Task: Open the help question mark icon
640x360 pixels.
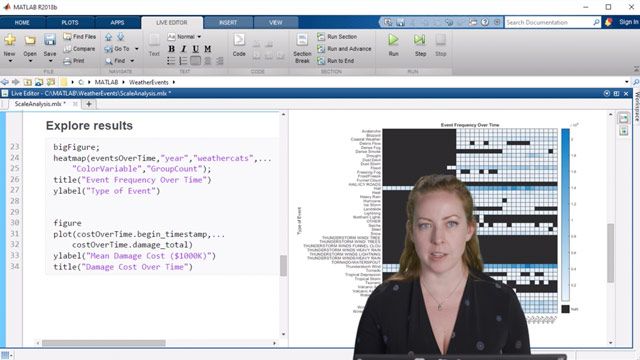Action: [485, 22]
